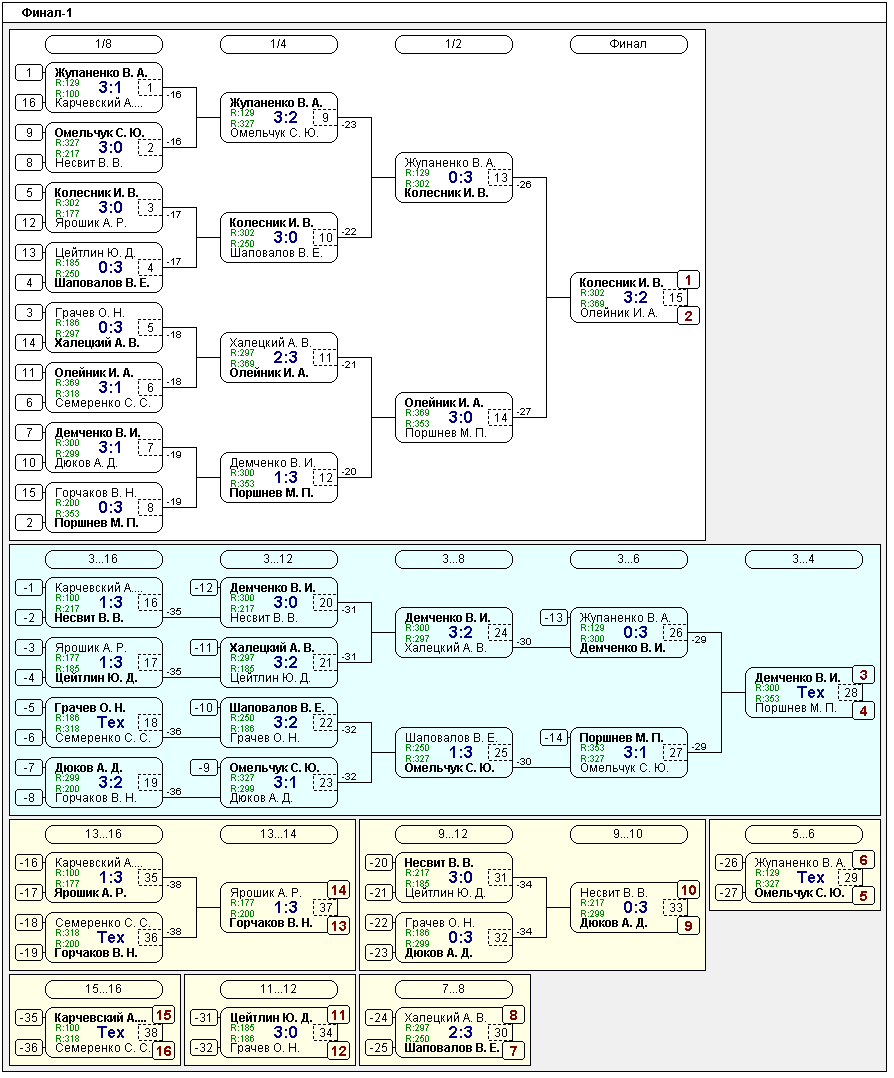Open the 7...8 placement header
Screen dimensions: 894x1078
(x=453, y=989)
